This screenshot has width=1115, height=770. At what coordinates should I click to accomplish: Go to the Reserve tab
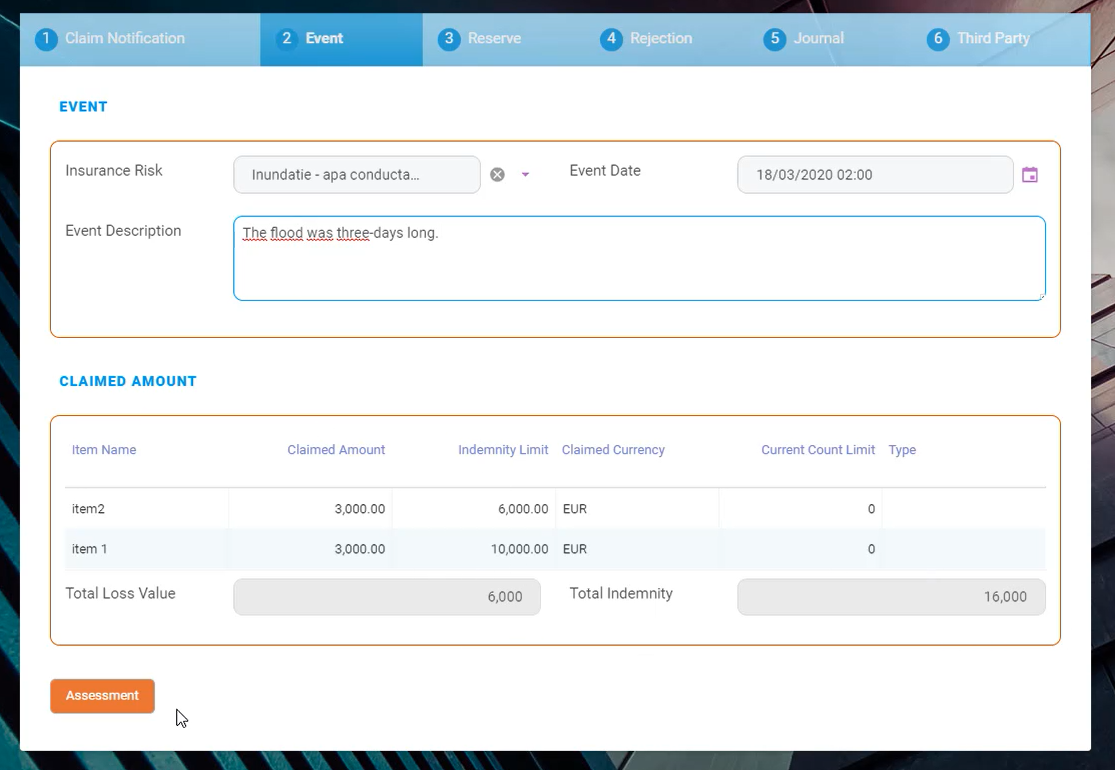point(481,39)
